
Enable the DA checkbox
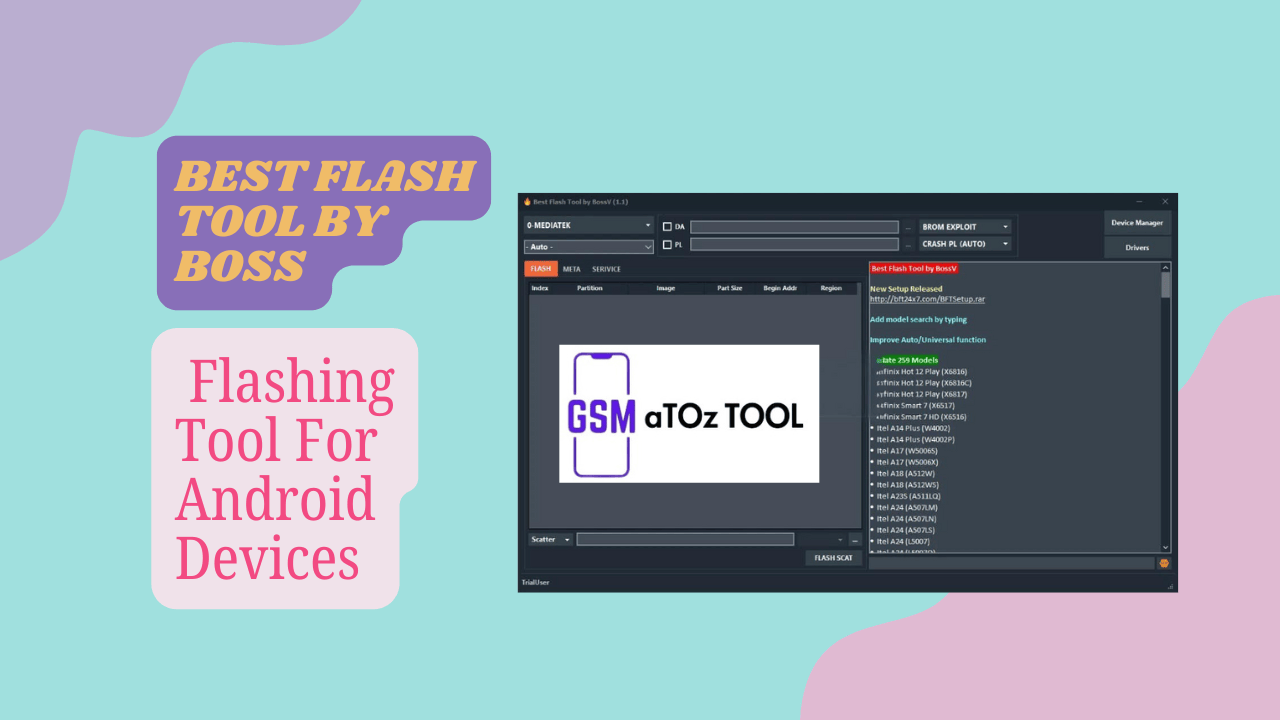tap(668, 226)
